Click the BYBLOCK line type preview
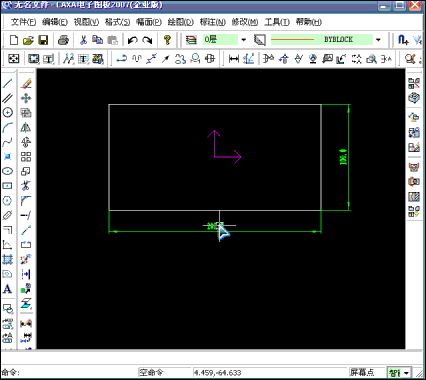 coord(321,40)
